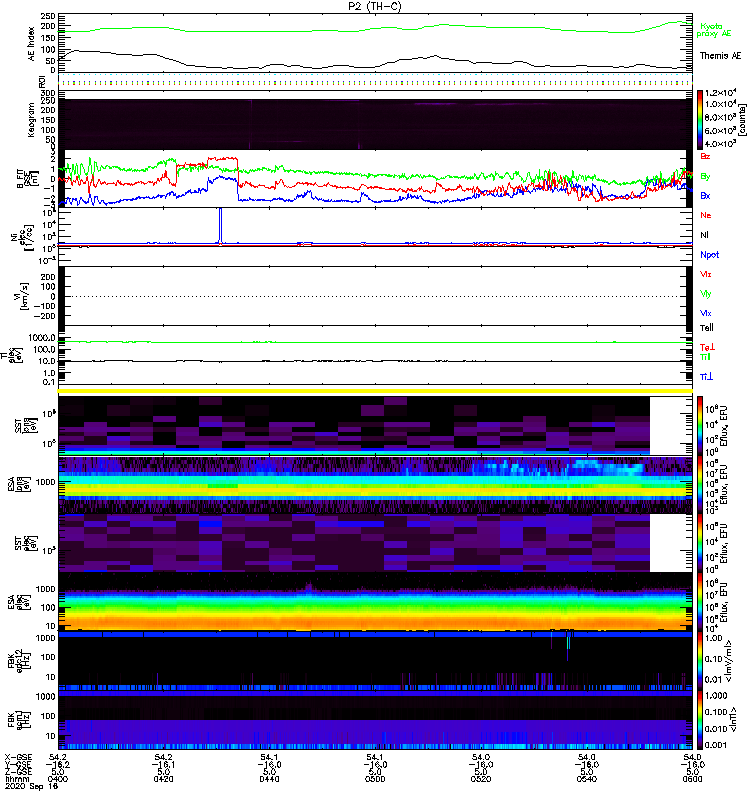750x800 pixels.
Task: Click the "0600" time tick label
Action: pos(692,779)
